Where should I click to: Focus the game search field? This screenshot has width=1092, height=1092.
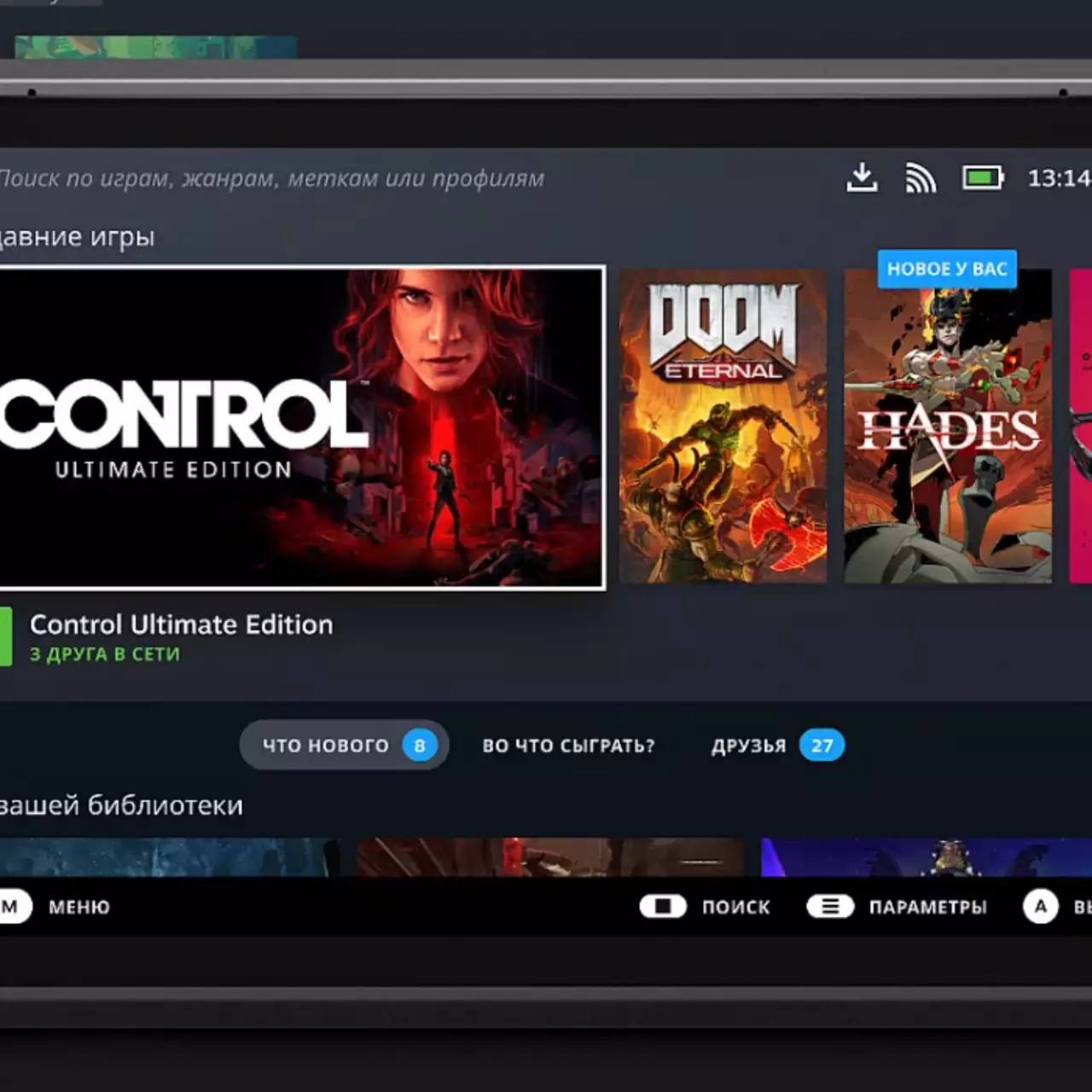coord(272,178)
